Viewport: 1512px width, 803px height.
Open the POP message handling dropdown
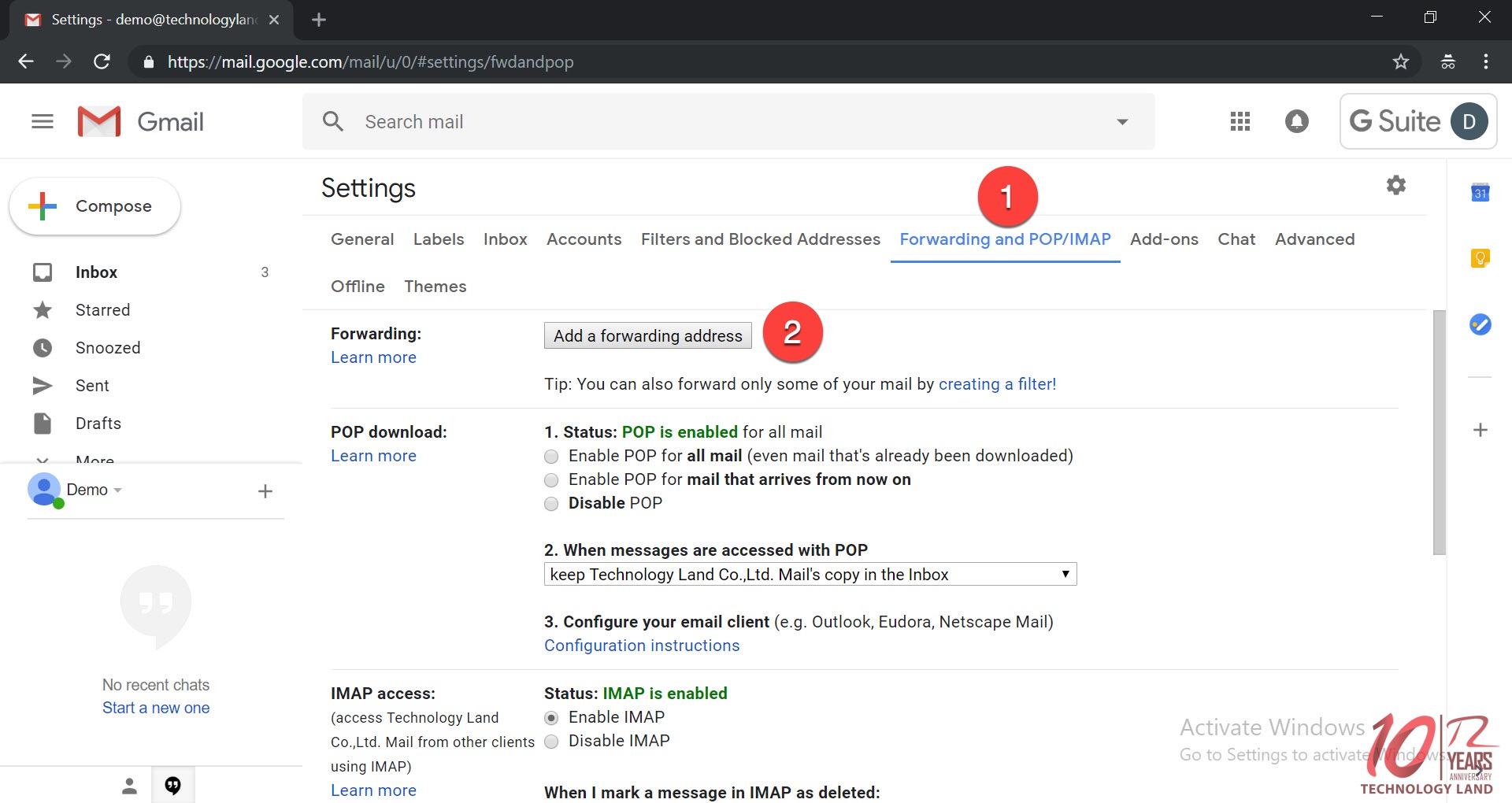[x=810, y=574]
